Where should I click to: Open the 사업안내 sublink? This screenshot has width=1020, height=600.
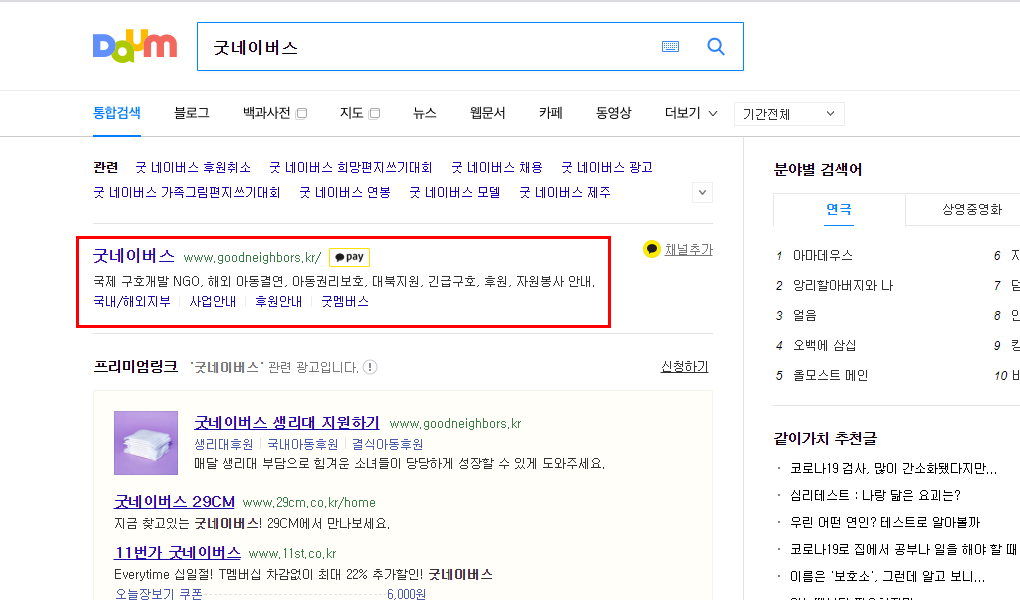pyautogui.click(x=213, y=302)
